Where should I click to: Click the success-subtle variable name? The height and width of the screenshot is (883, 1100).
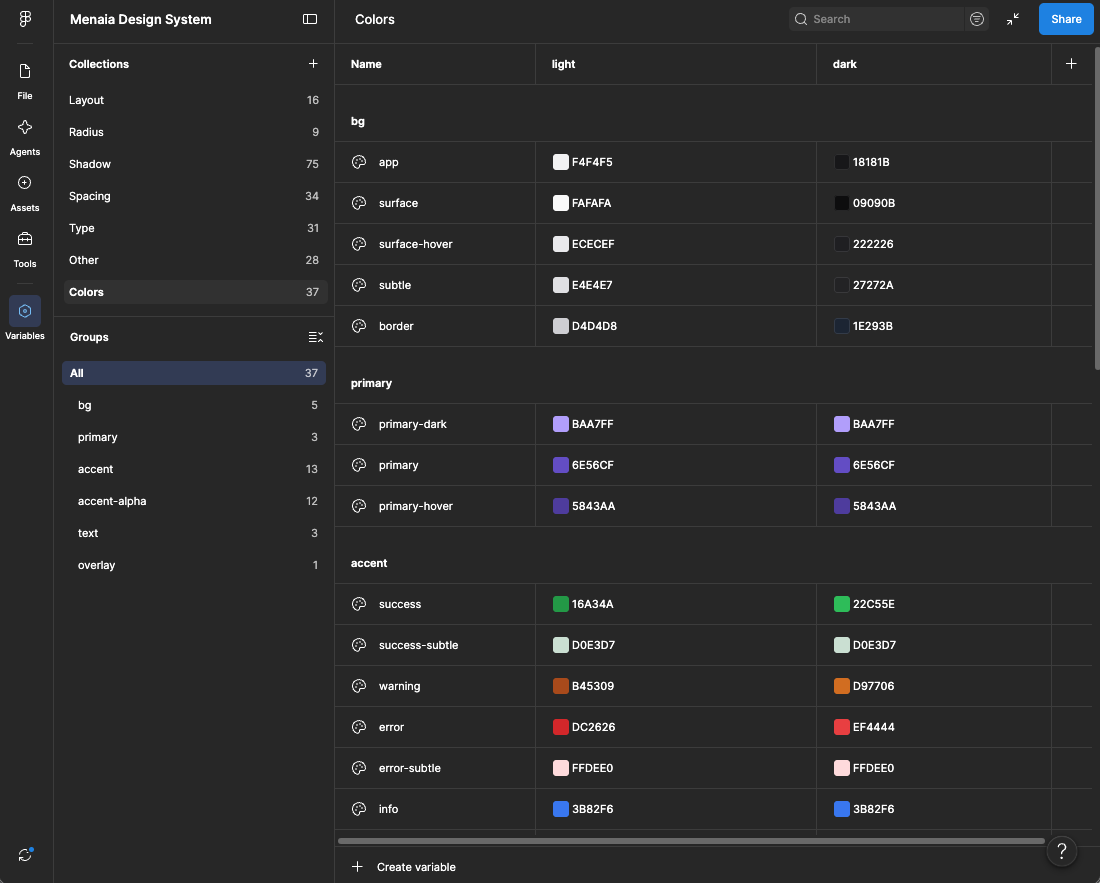point(418,645)
